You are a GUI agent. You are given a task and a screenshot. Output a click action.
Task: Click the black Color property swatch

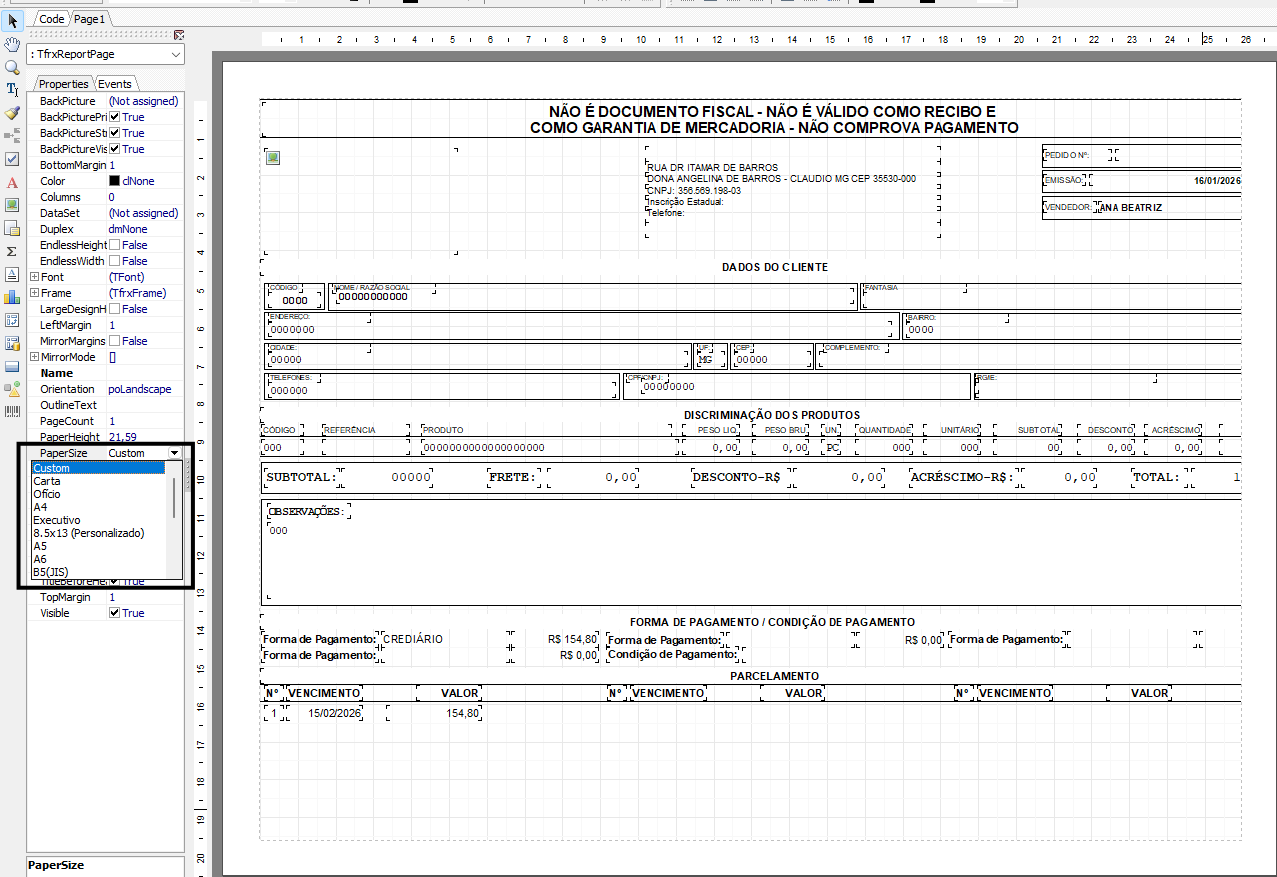(x=114, y=181)
